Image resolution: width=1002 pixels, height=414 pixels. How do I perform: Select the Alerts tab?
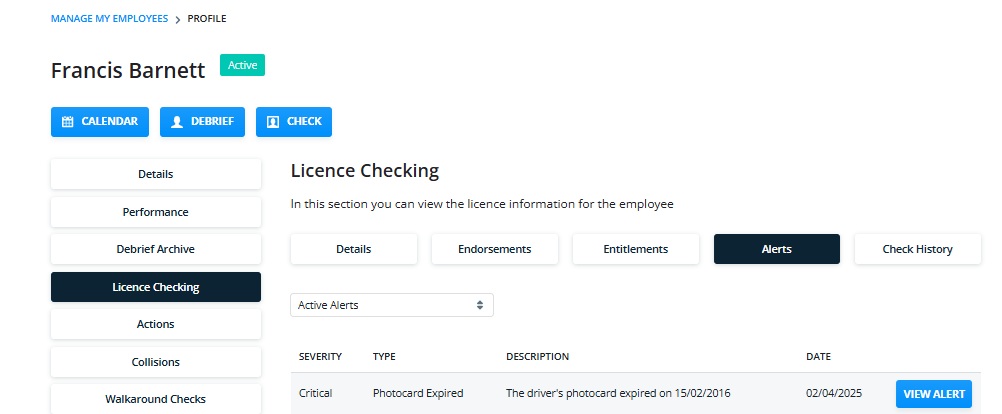(776, 249)
